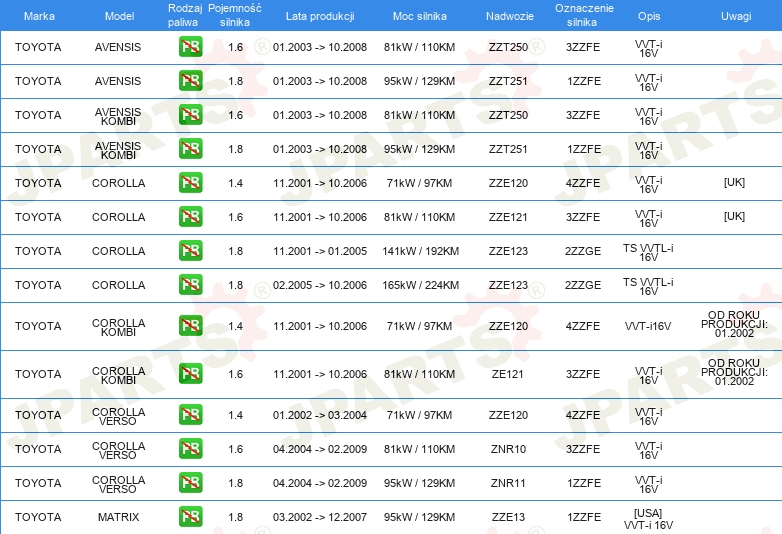Click the Opis column header

tap(649, 16)
